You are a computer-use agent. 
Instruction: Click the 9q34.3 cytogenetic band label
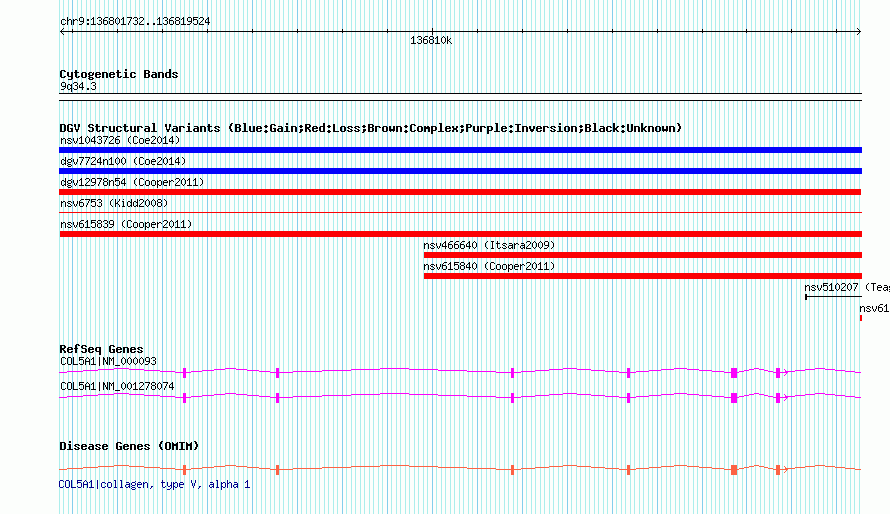pyautogui.click(x=78, y=86)
